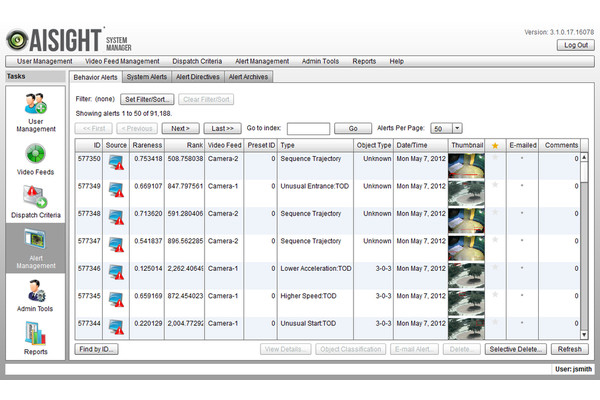Open the Video Feed Management menu

[123, 61]
